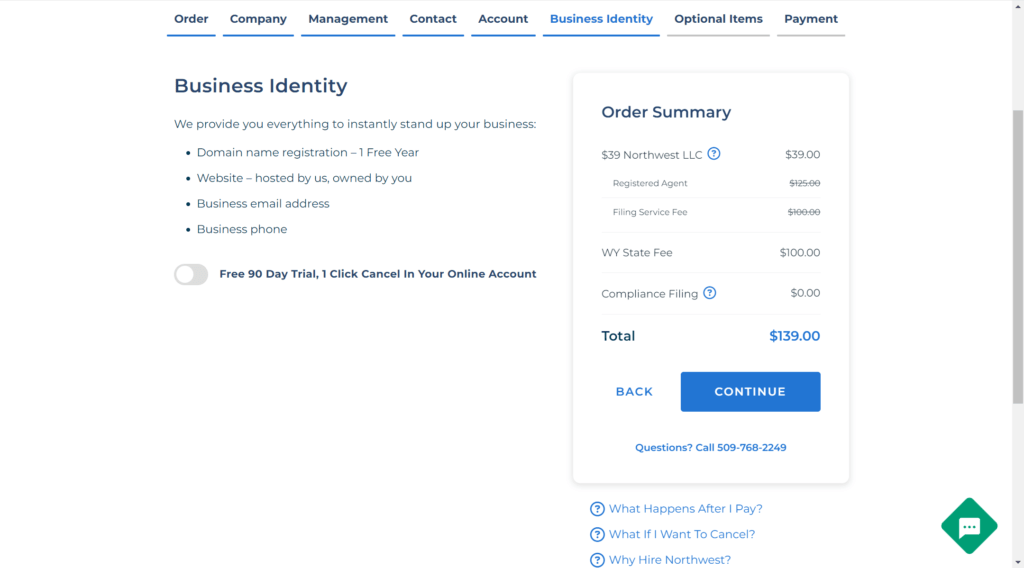1024x568 pixels.
Task: Go to the Order tab
Action: (191, 19)
